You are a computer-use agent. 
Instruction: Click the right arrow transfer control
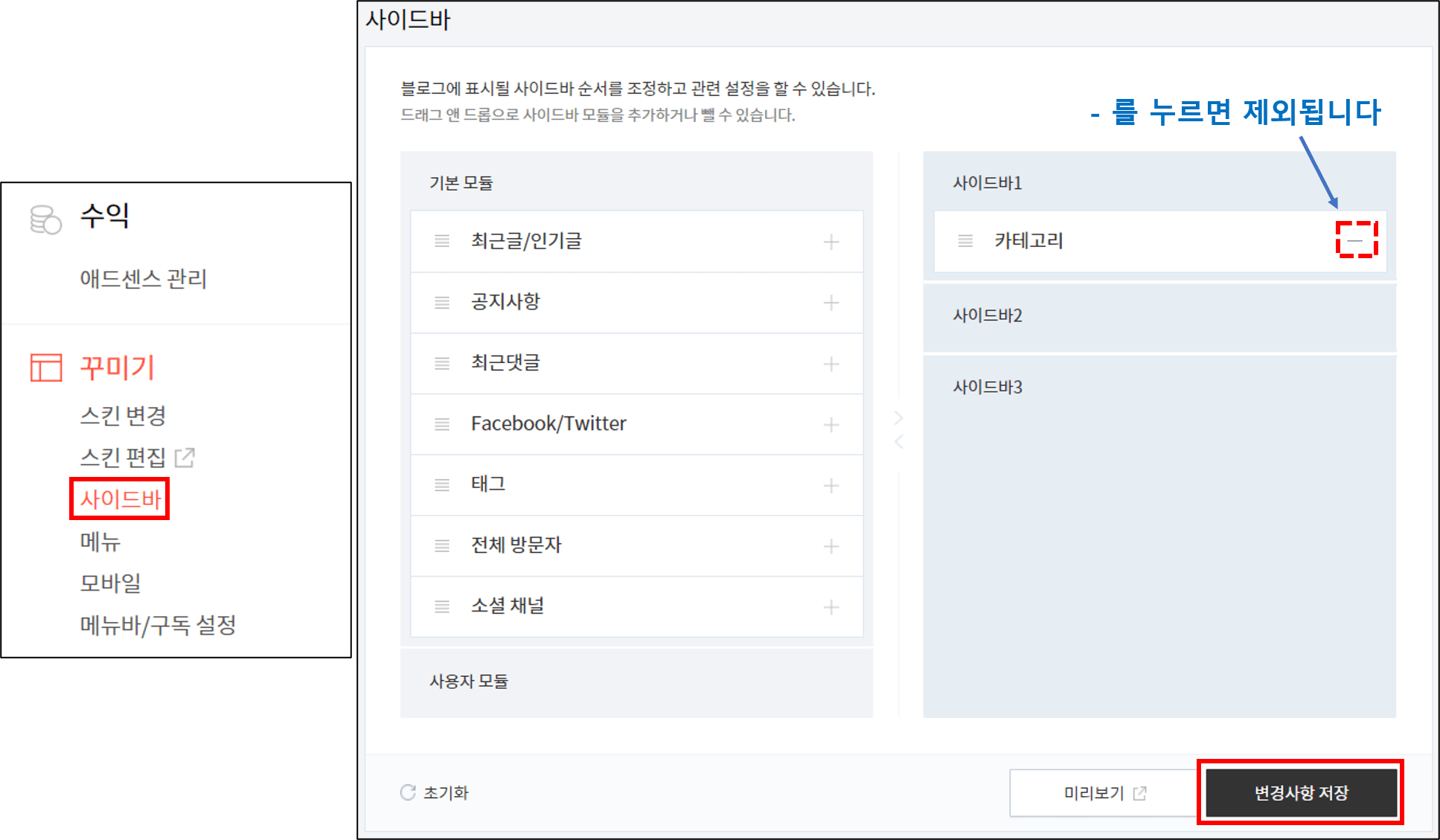(x=899, y=417)
